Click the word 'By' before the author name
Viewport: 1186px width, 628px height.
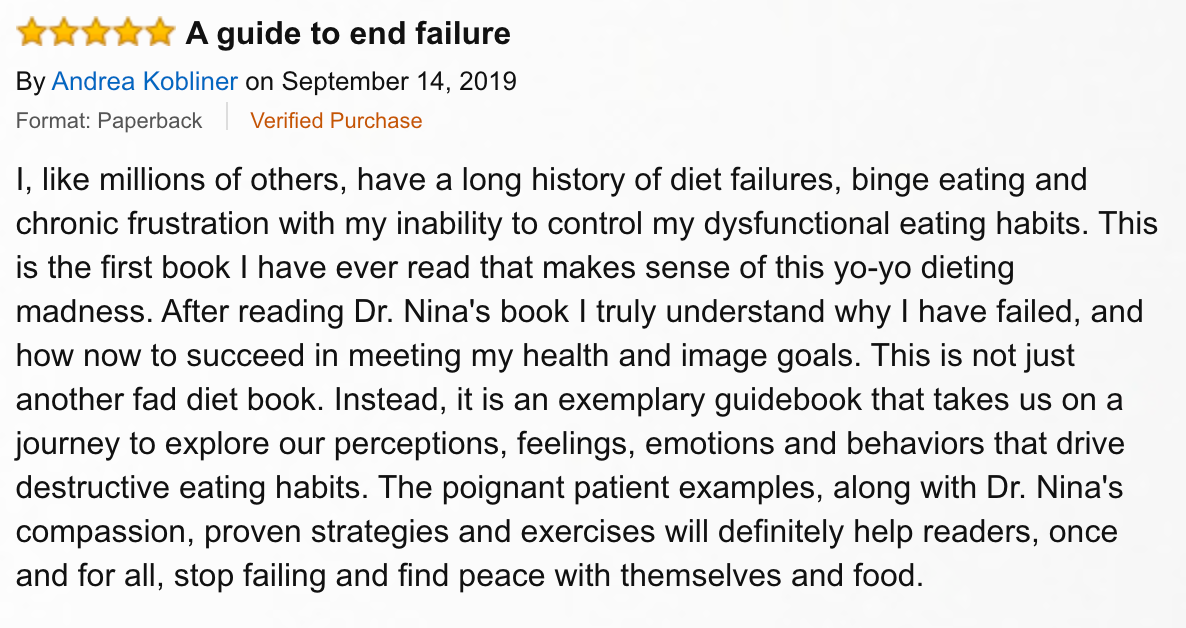click(x=30, y=82)
